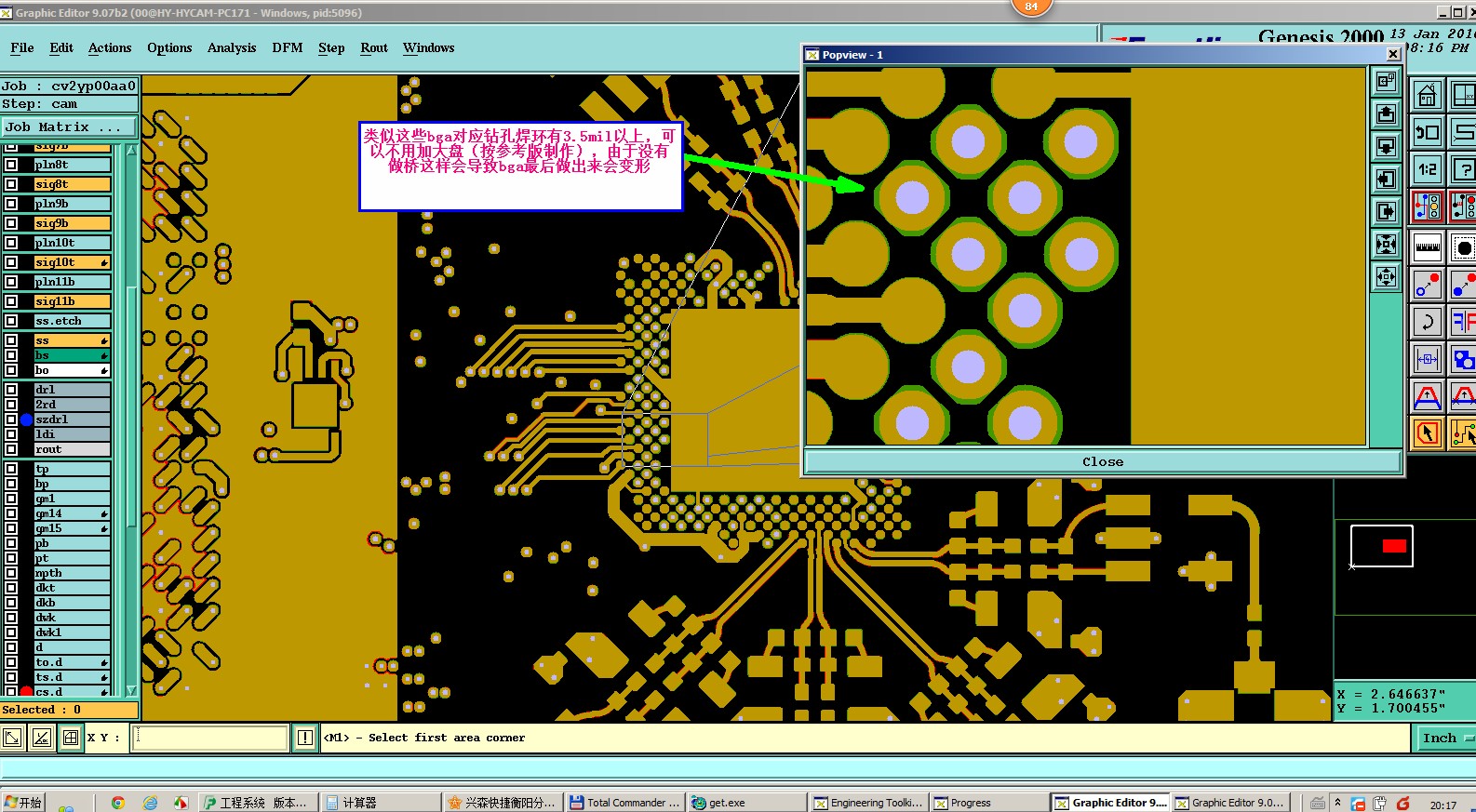
Task: Click the ss layer row arrow marker
Action: click(x=104, y=340)
